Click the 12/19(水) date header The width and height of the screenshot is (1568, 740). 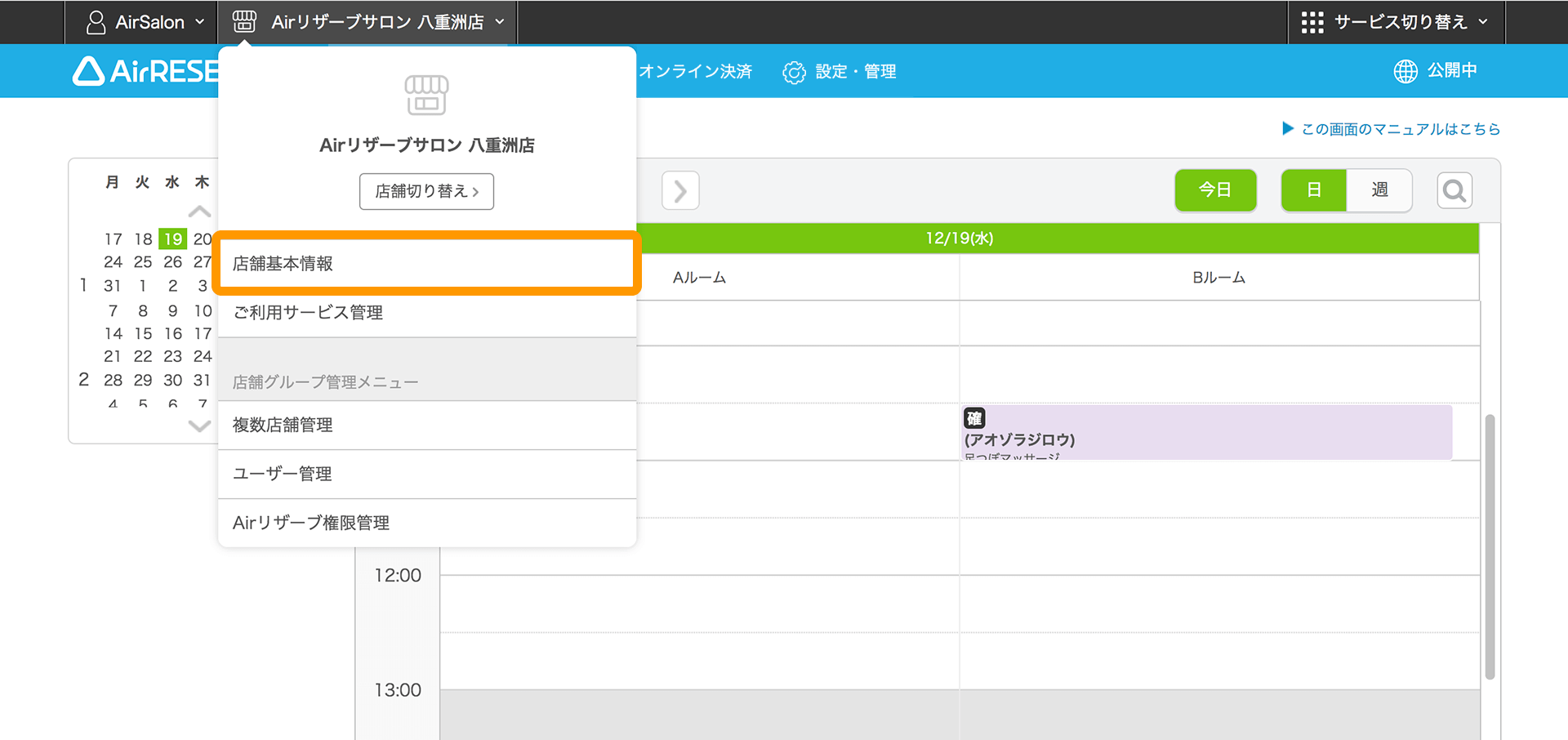click(x=959, y=238)
